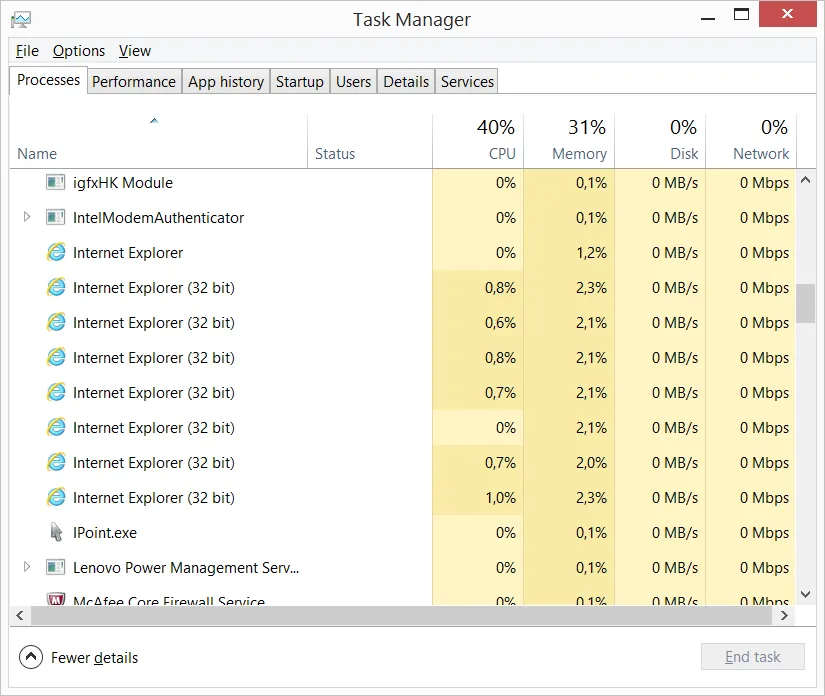This screenshot has height=696, width=825.
Task: Click the vertical scrollbar up arrow
Action: [x=805, y=180]
